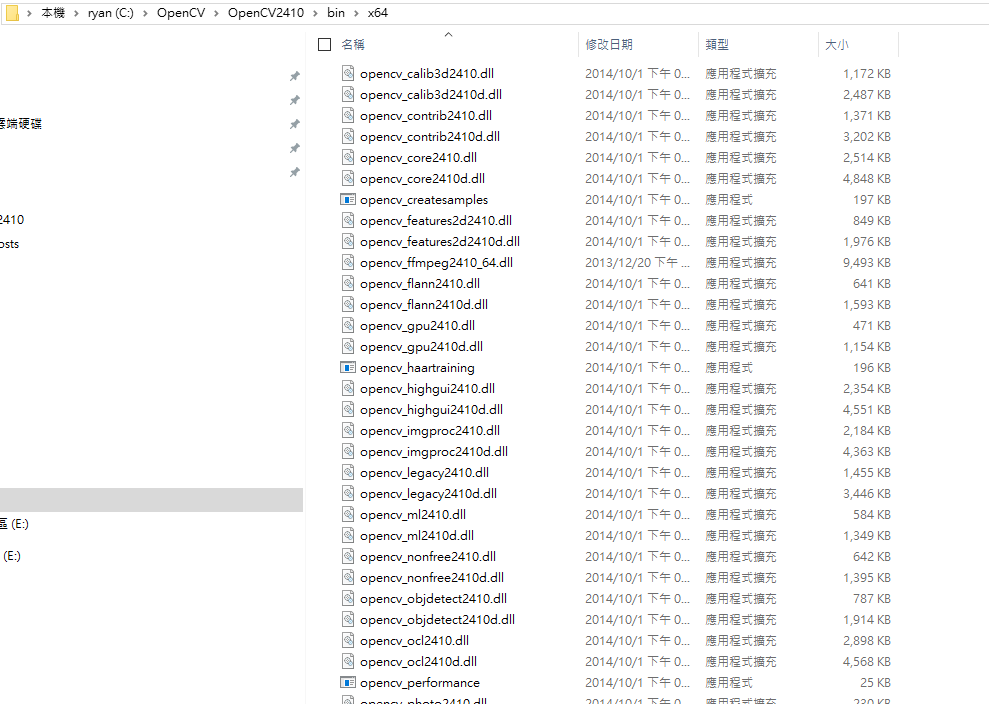Select file opencv_ml2410d.dll
The height and width of the screenshot is (704, 989).
[417, 536]
